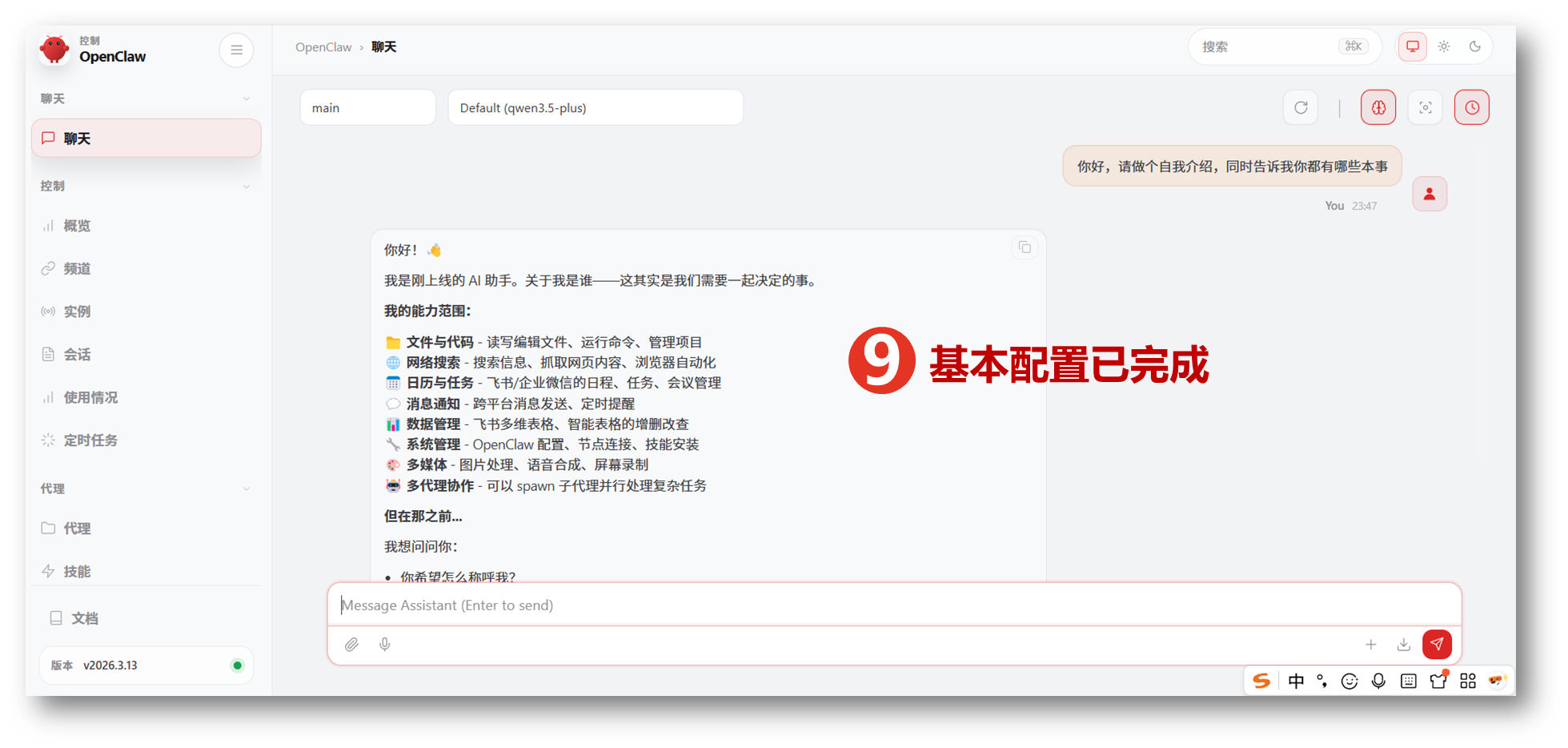Open the main session dropdown

tap(368, 107)
